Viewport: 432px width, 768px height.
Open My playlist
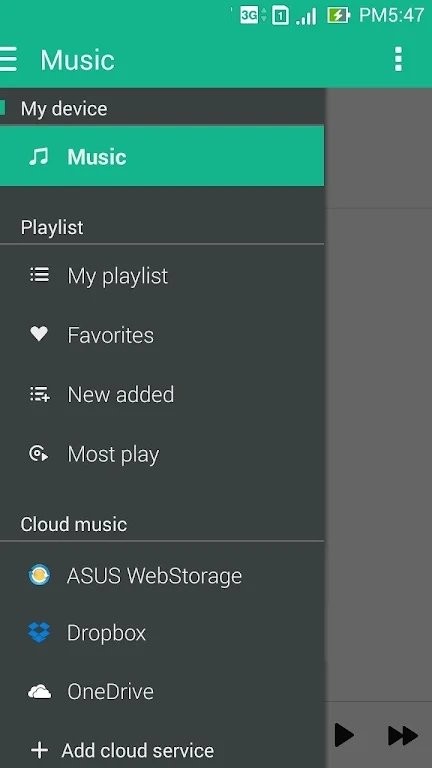(162, 275)
